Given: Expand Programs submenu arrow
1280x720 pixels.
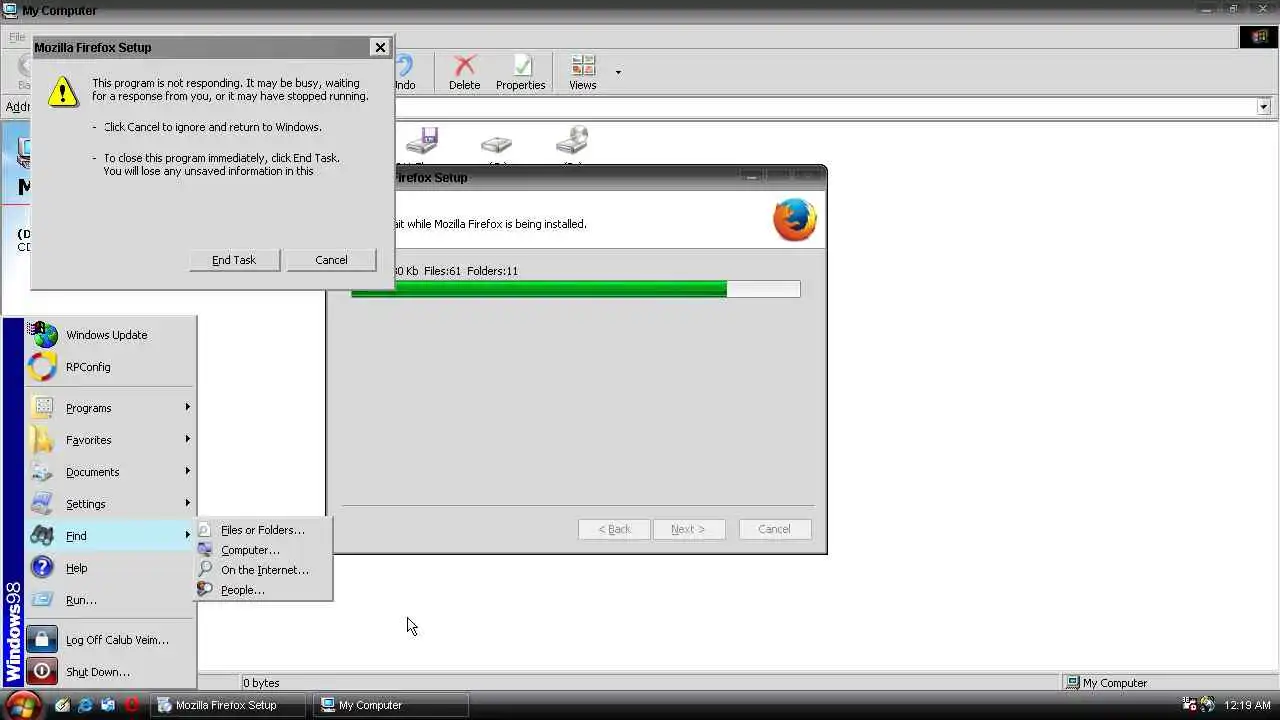Looking at the screenshot, I should point(187,407).
